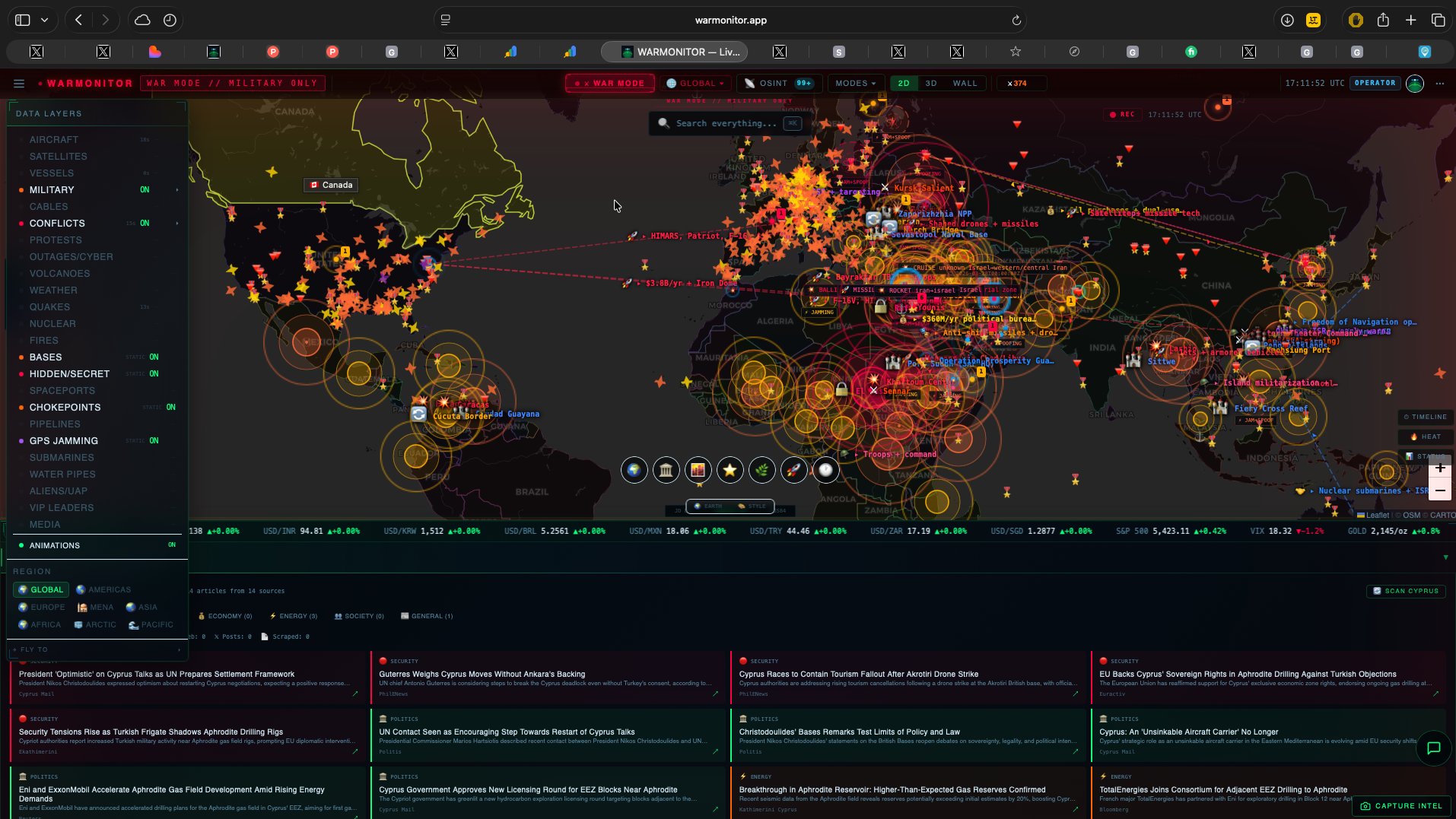Viewport: 1456px width, 819px height.
Task: Click the rocket map style icon
Action: pos(794,470)
